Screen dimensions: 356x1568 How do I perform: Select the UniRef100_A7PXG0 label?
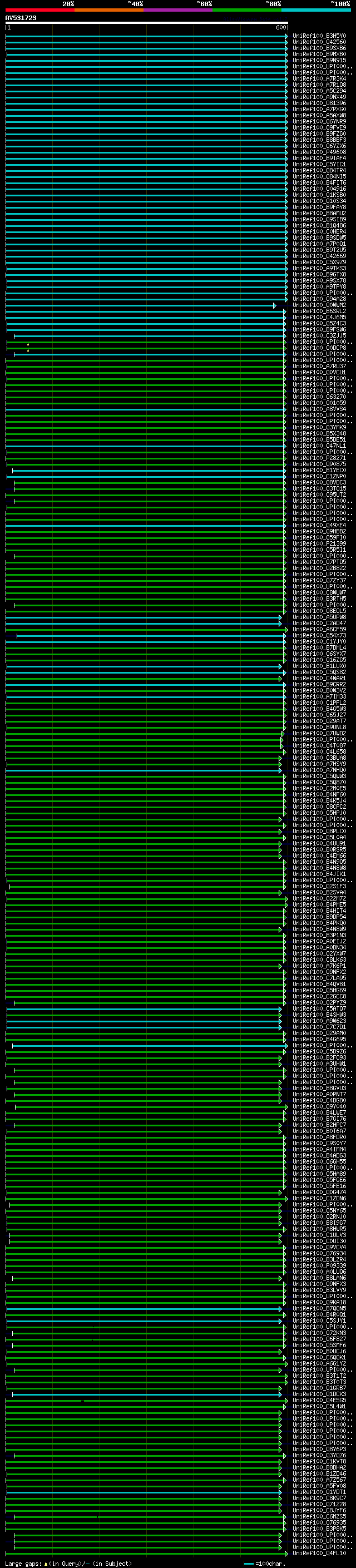point(319,109)
